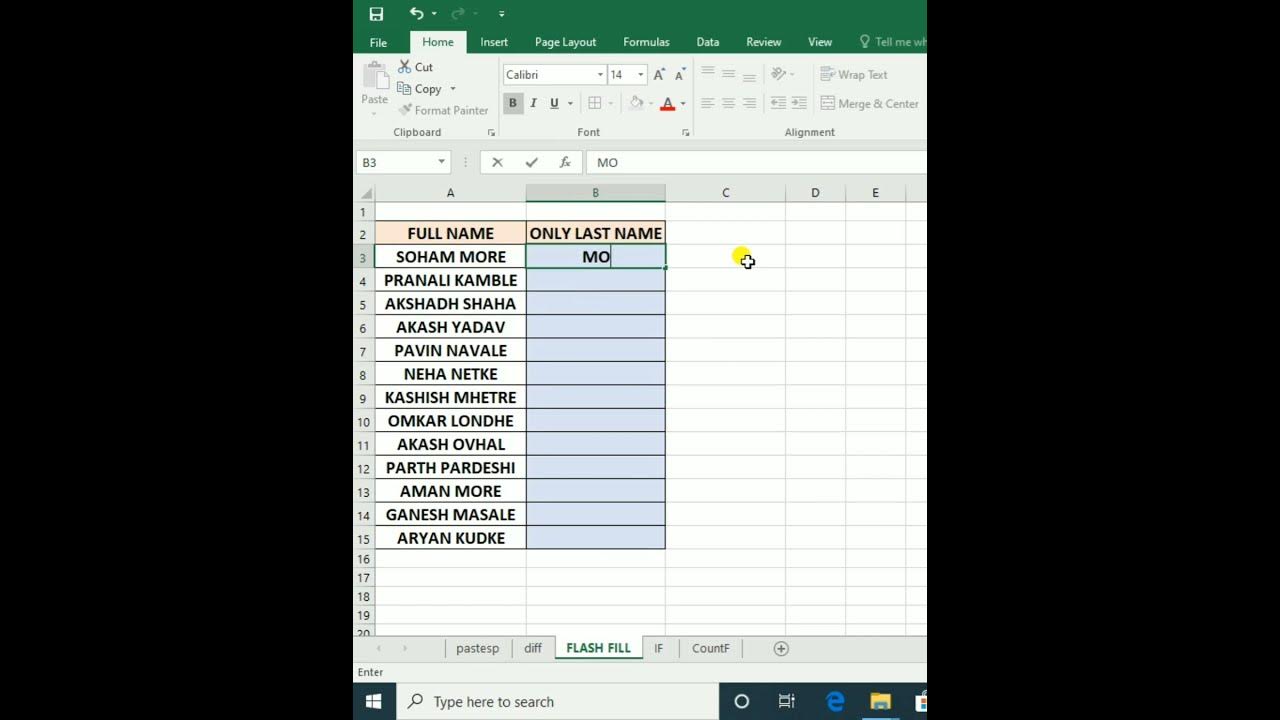This screenshot has height=720, width=1280.
Task: Expand the Copy options dropdown arrow
Action: click(453, 89)
